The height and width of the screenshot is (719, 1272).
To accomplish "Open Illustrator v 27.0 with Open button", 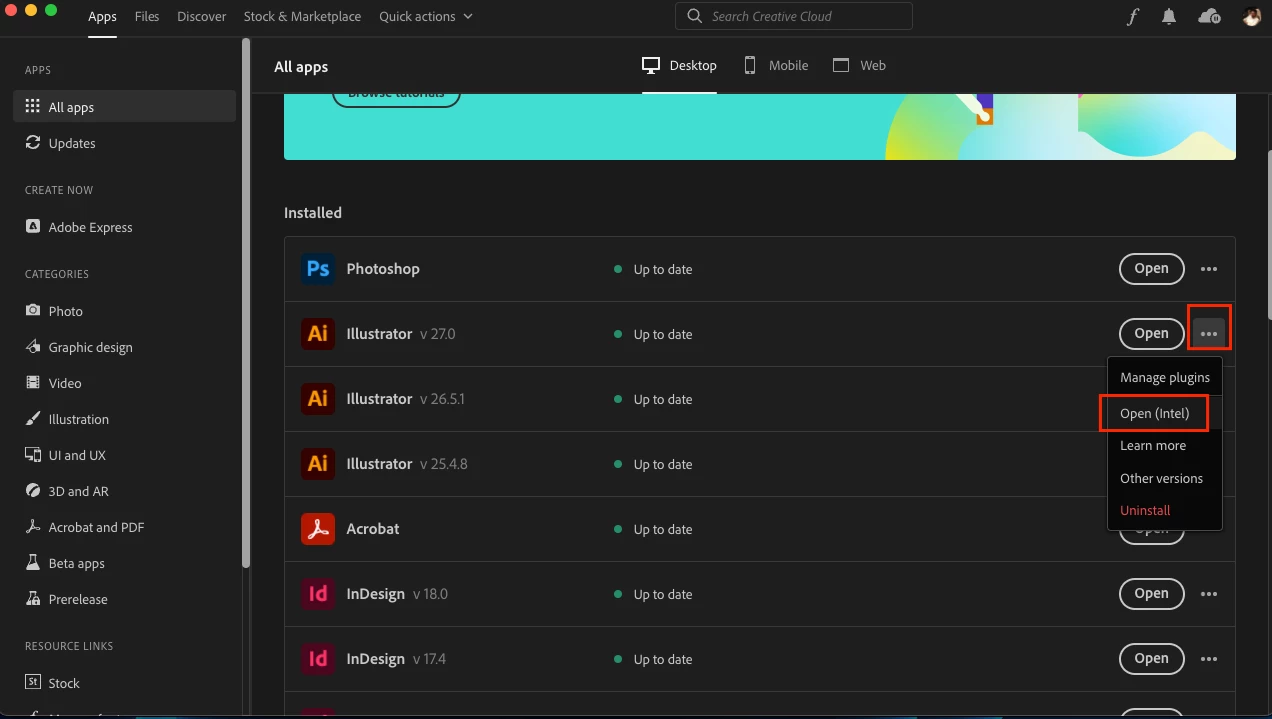I will (x=1151, y=334).
